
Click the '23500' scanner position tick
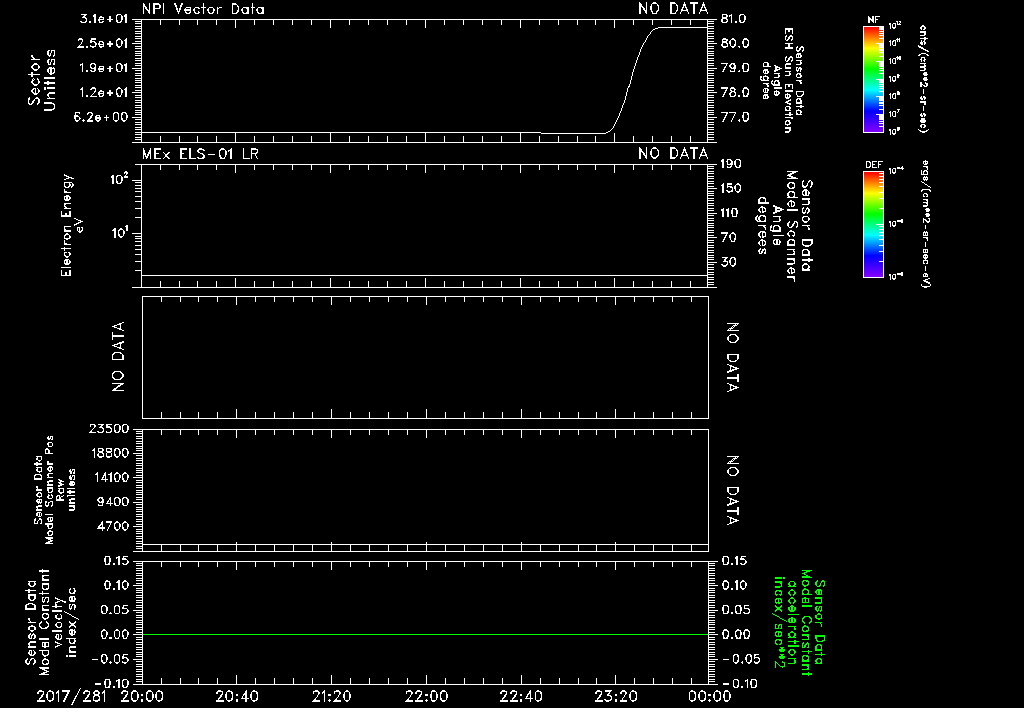click(x=110, y=429)
